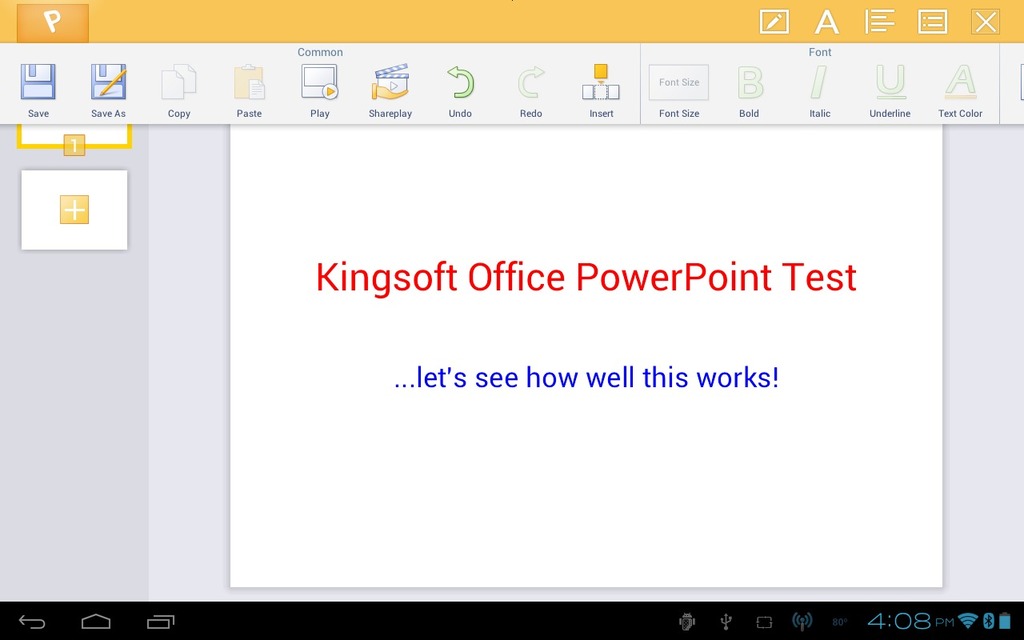The height and width of the screenshot is (640, 1024).
Task: Tap the Save icon in the toolbar
Action: click(38, 82)
